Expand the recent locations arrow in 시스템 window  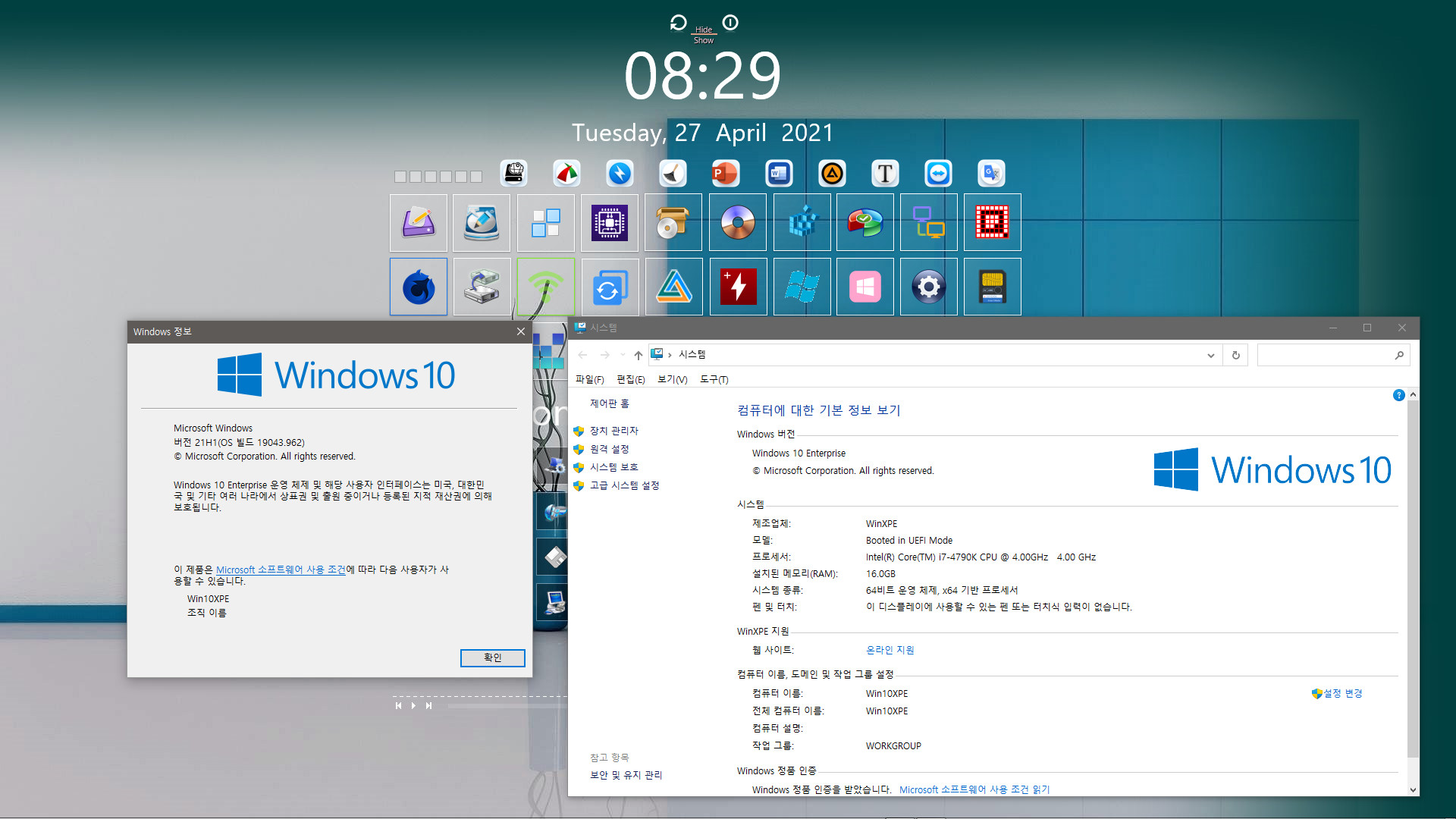tap(623, 355)
